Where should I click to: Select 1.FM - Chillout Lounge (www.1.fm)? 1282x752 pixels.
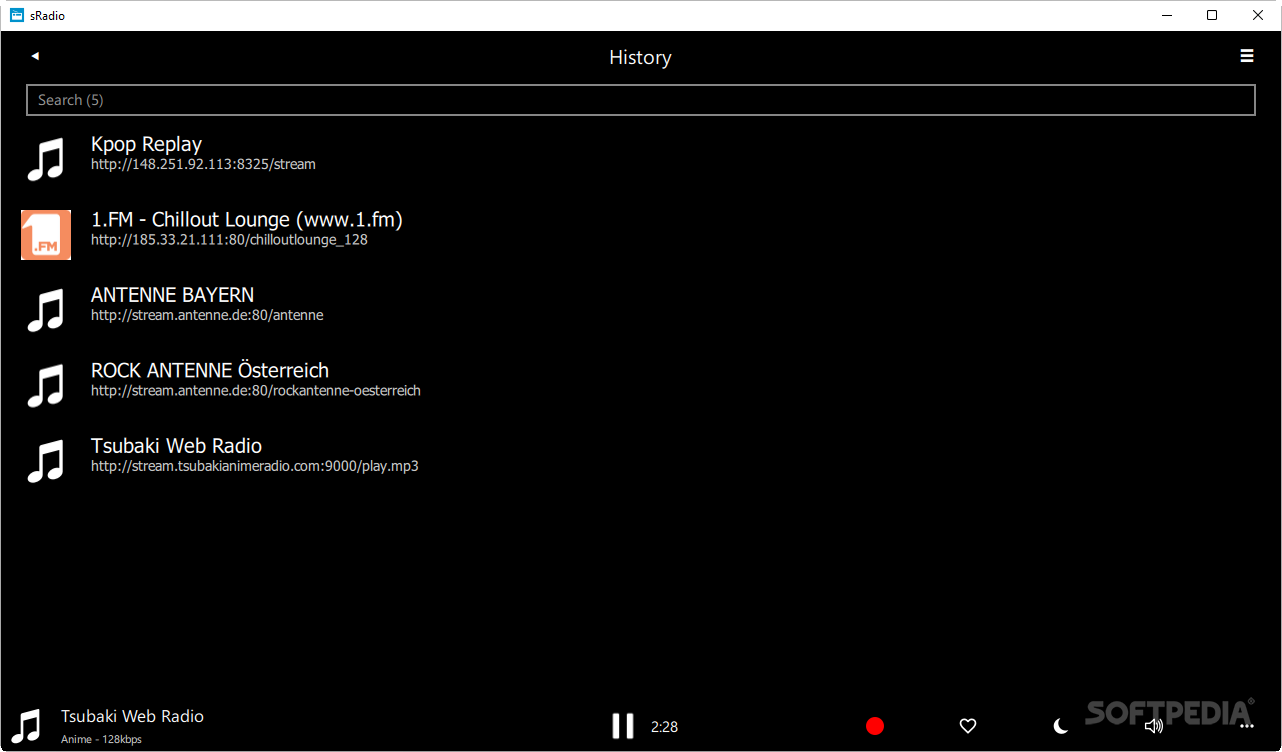(247, 219)
